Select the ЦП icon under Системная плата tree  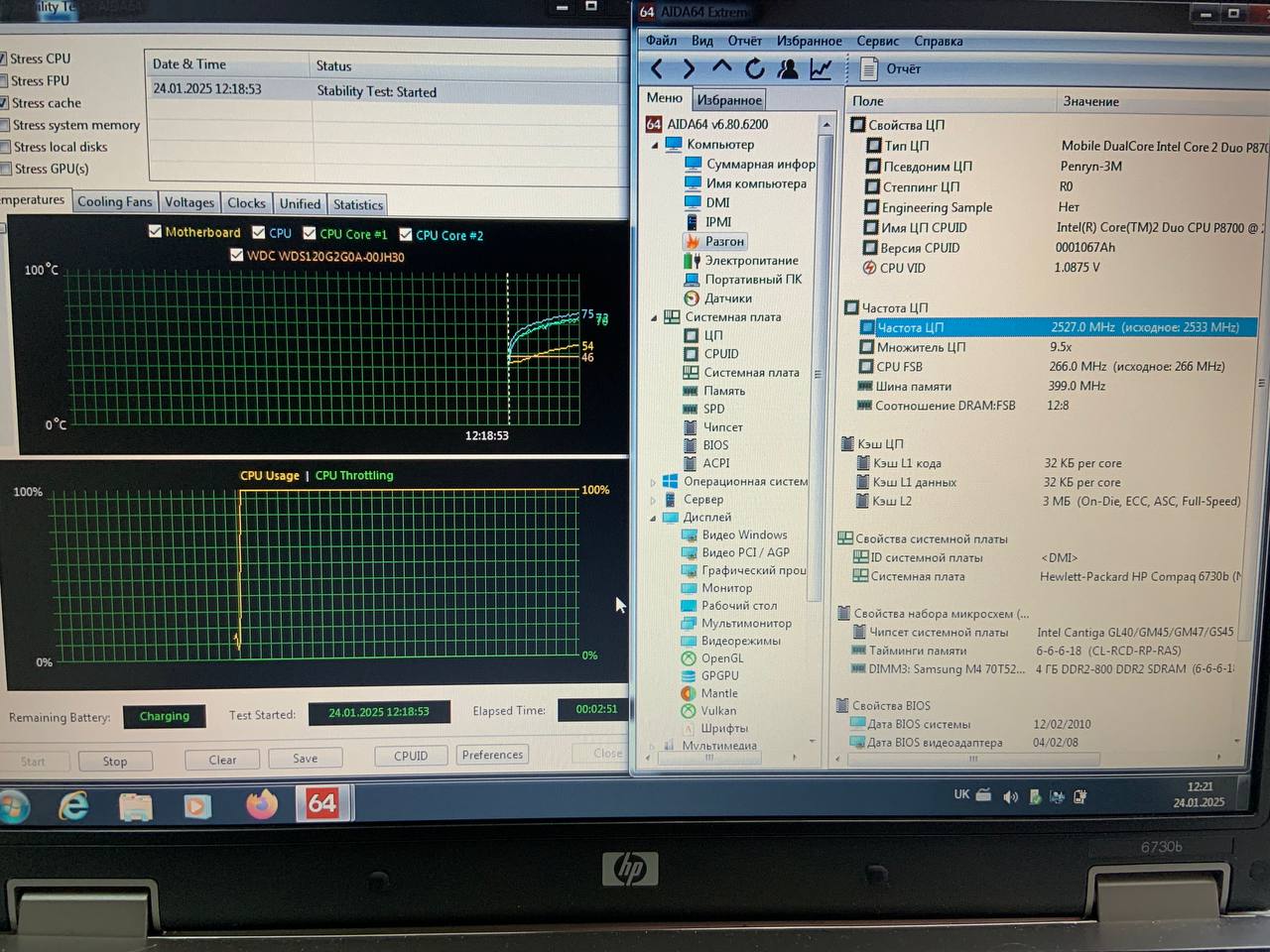[691, 335]
